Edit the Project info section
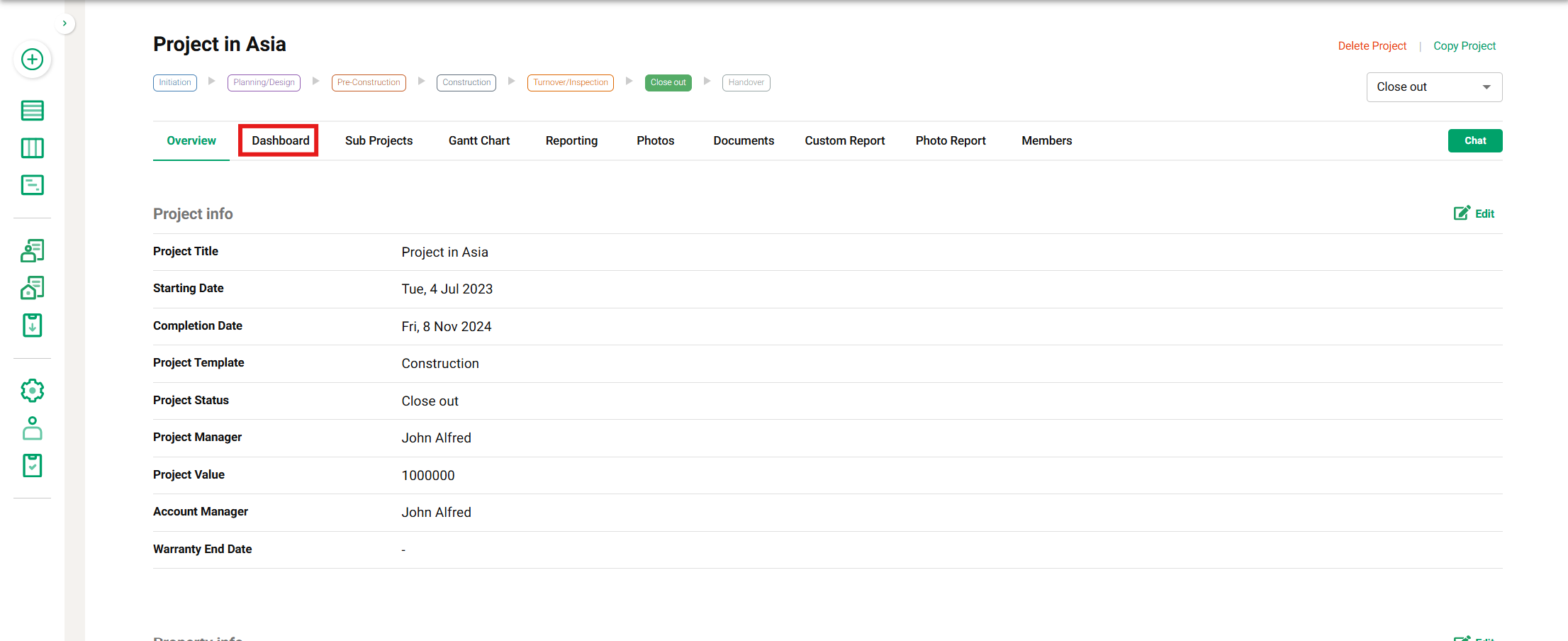This screenshot has width=1568, height=641. click(1474, 213)
